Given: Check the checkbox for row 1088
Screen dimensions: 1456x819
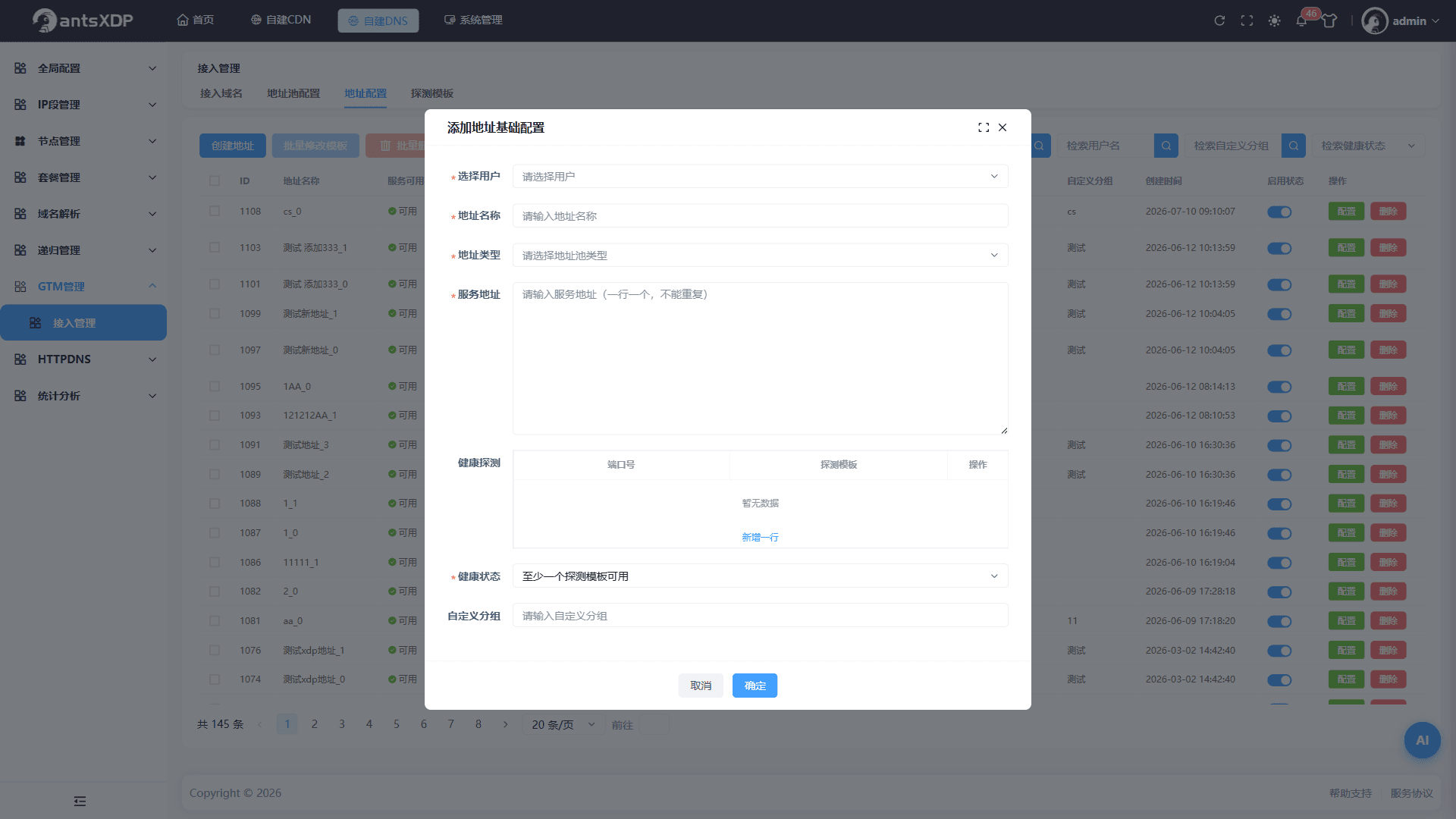Looking at the screenshot, I should [x=215, y=504].
